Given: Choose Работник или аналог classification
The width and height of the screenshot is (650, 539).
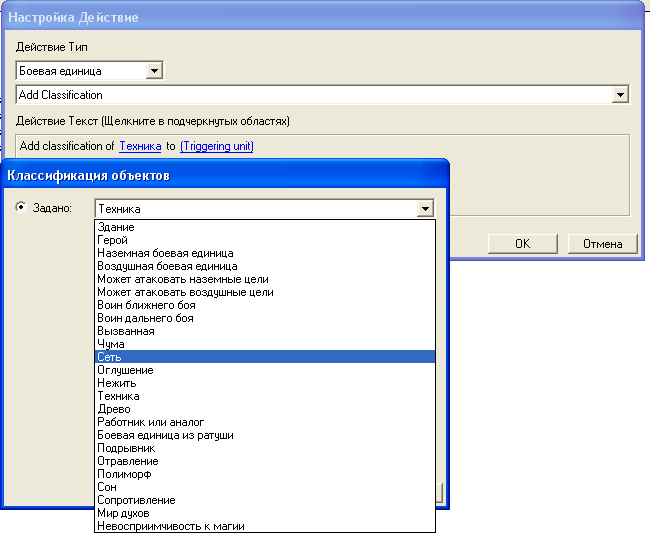Looking at the screenshot, I should [x=265, y=422].
